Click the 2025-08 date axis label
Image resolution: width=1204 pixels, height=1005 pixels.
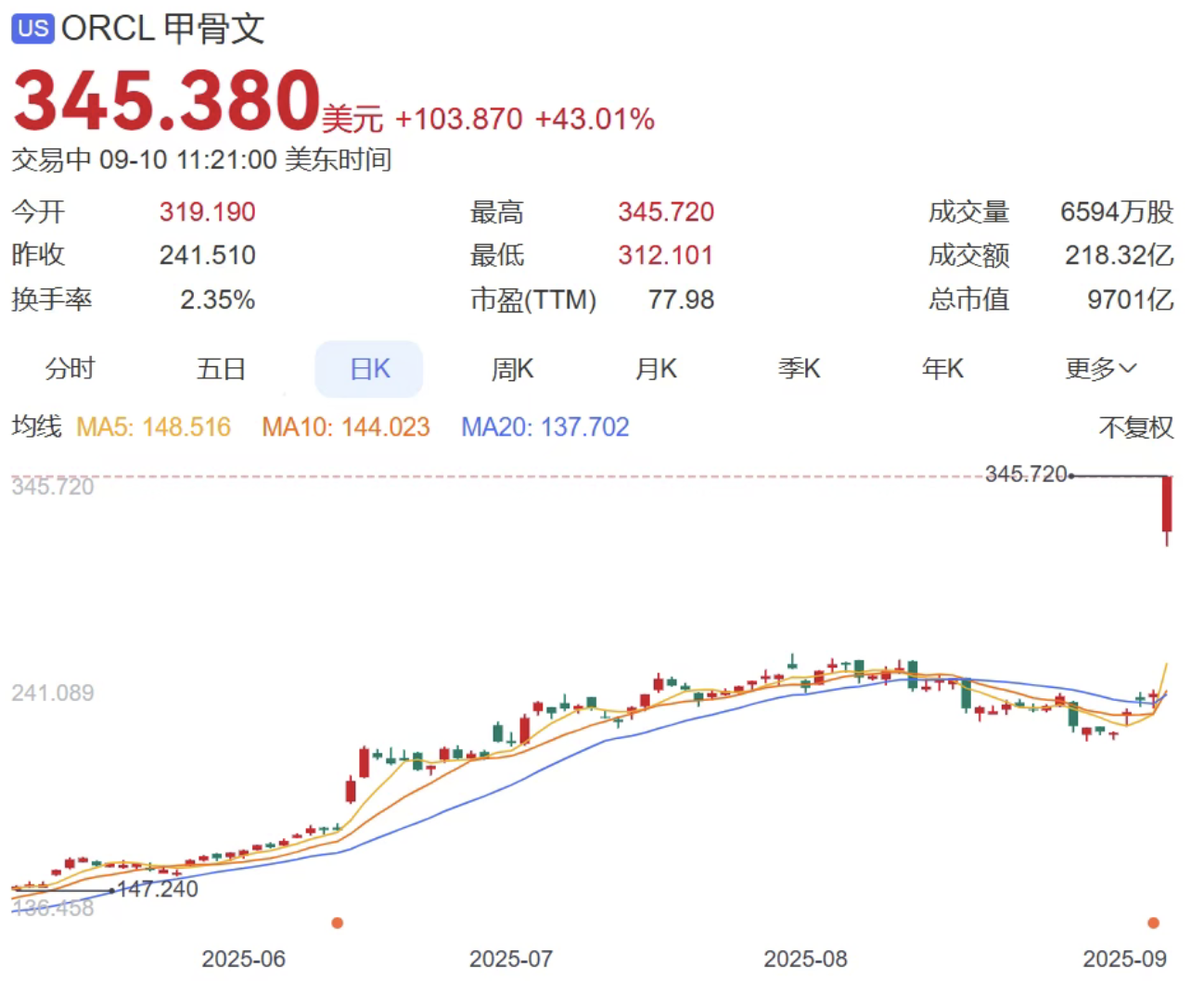[x=805, y=959]
